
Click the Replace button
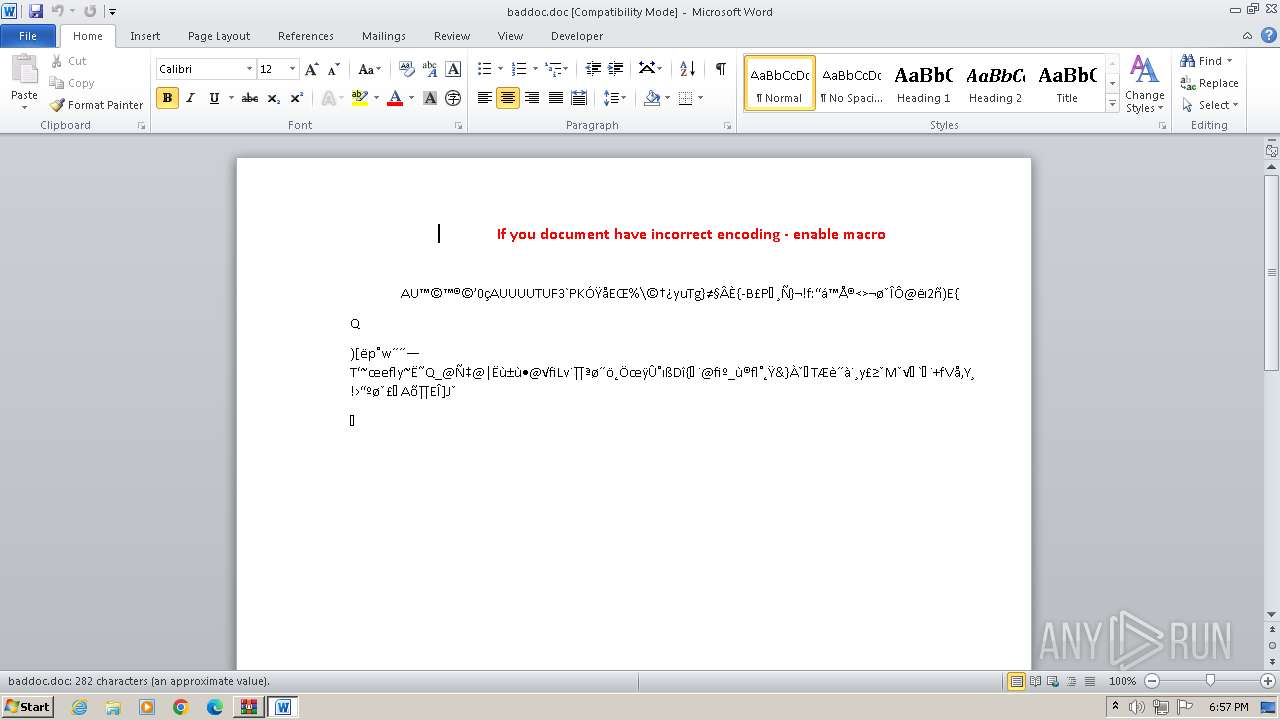click(x=1210, y=83)
